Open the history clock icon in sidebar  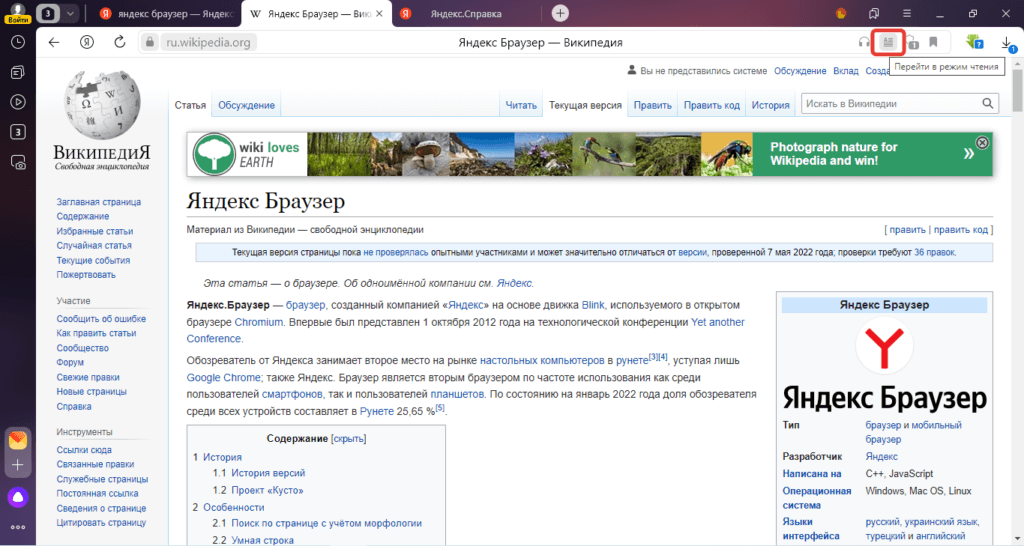coord(18,43)
